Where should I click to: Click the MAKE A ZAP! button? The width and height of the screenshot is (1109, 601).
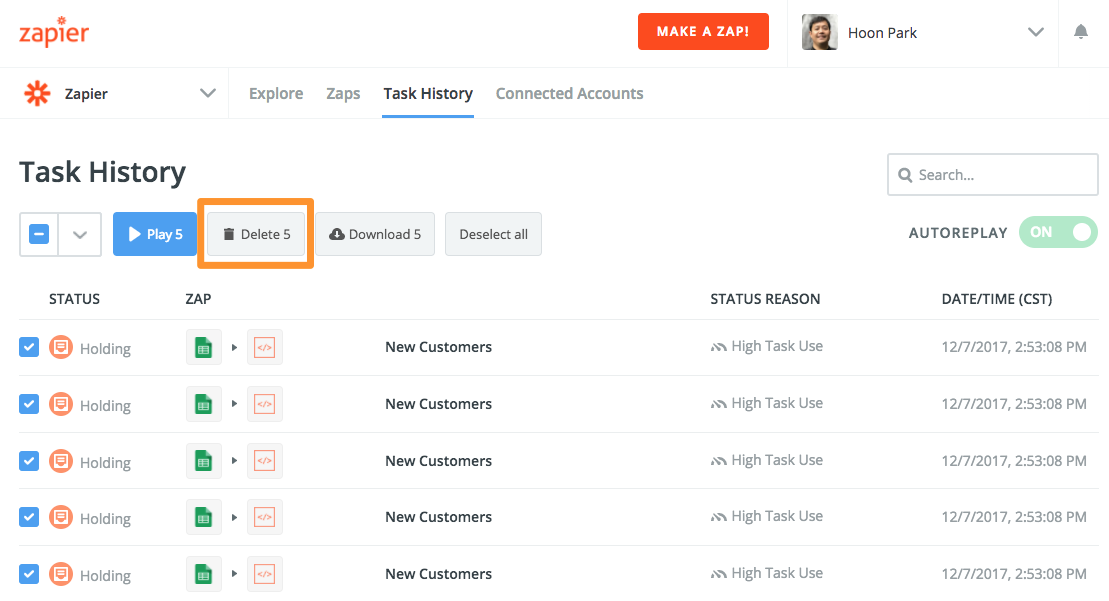(x=703, y=32)
